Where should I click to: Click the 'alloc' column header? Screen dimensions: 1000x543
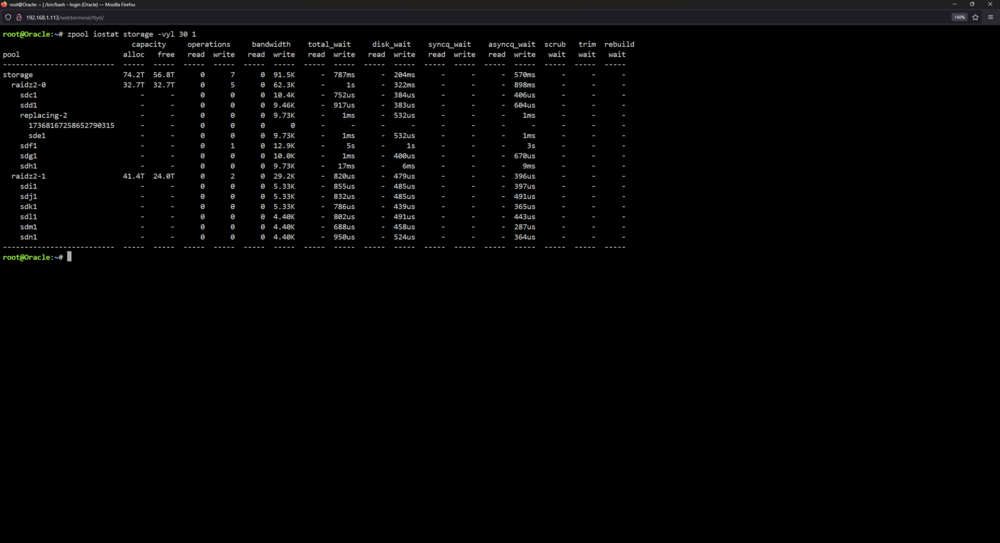[x=133, y=55]
